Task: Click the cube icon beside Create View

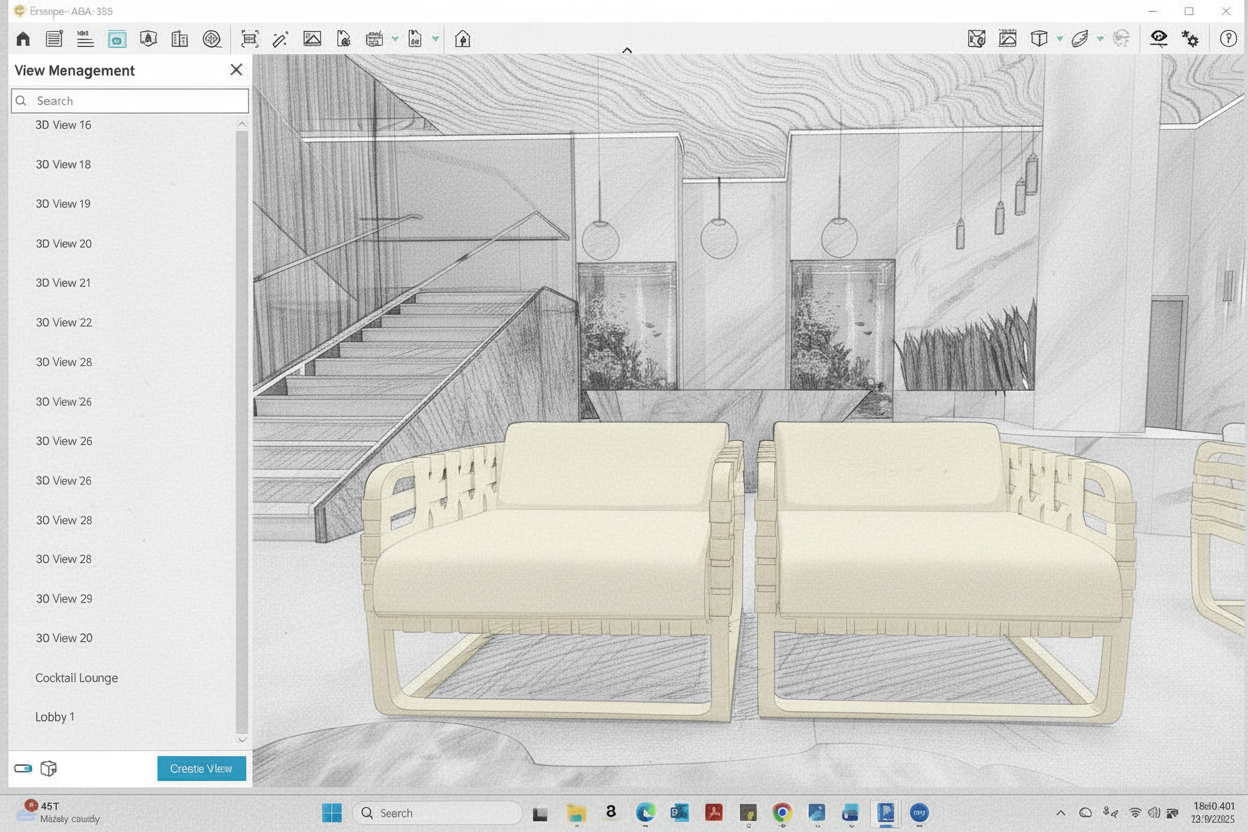Action: point(48,769)
